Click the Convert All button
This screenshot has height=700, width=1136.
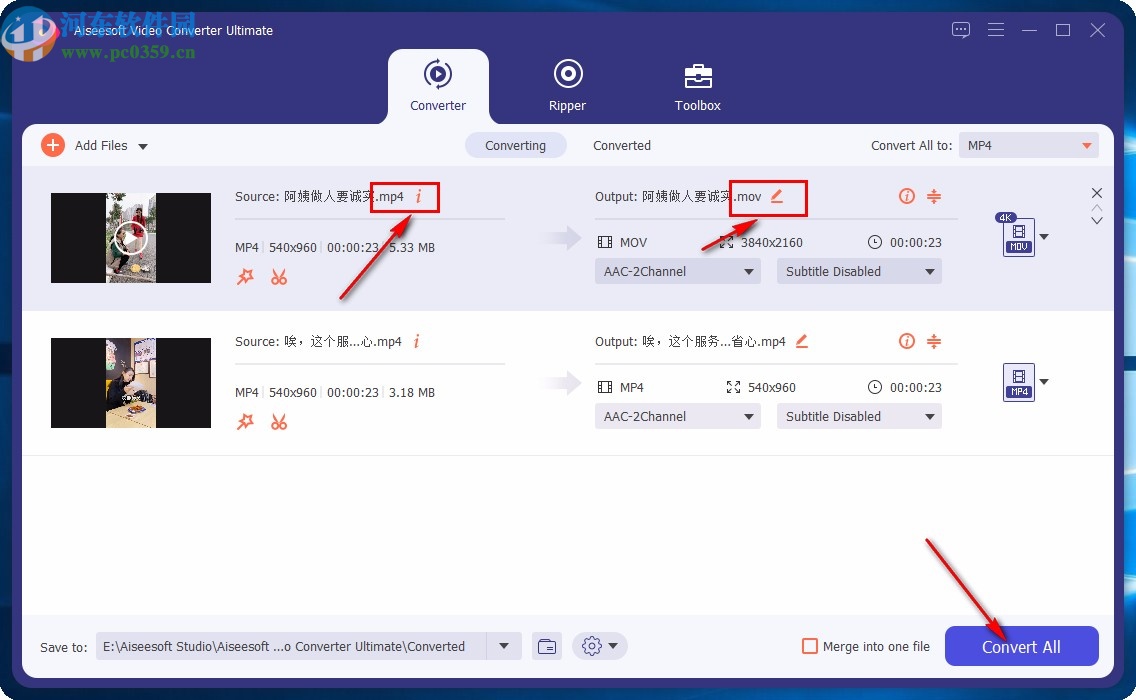click(1021, 646)
